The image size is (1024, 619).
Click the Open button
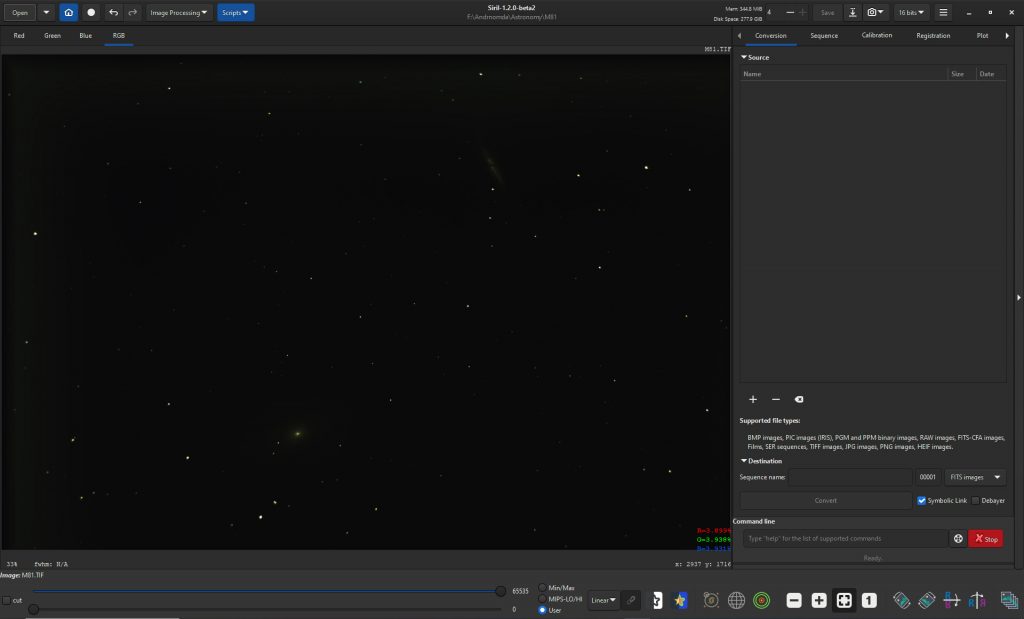tap(20, 12)
